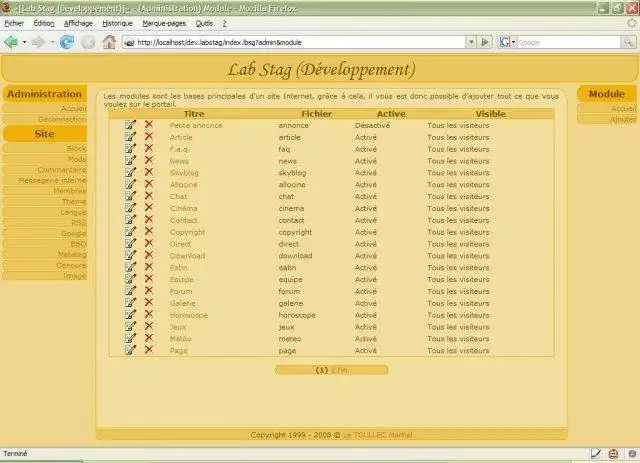Delete the Article module
This screenshot has height=463, width=640.
point(149,136)
